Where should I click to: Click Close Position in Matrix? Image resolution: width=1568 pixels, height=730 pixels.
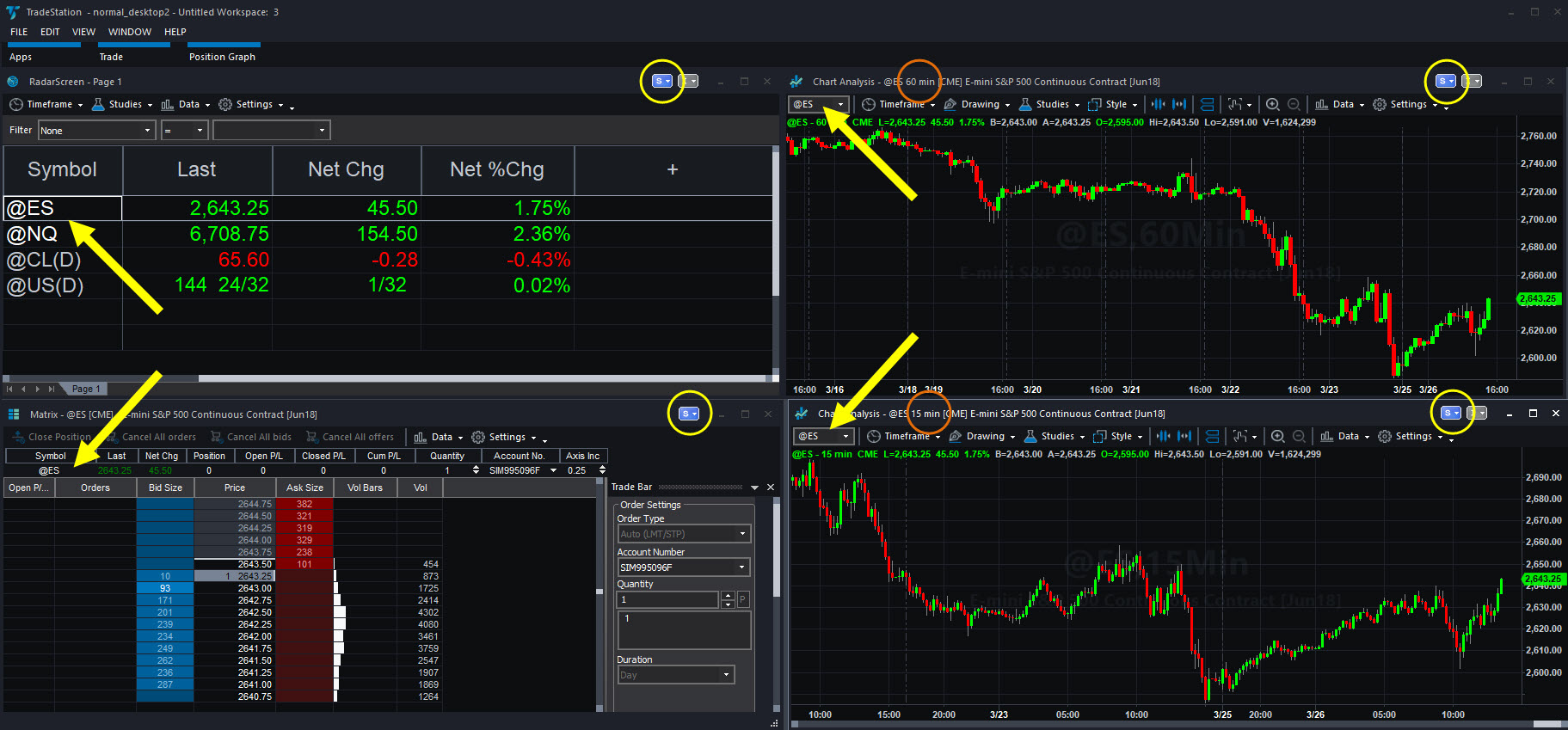pyautogui.click(x=52, y=437)
